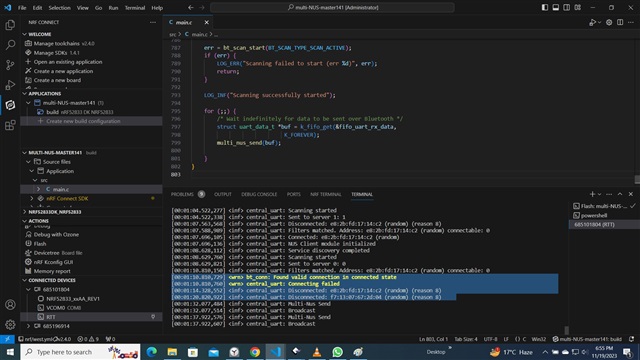Switch to the DEBUG CONSOLE tab
This screenshot has height=360, width=640.
click(x=259, y=194)
